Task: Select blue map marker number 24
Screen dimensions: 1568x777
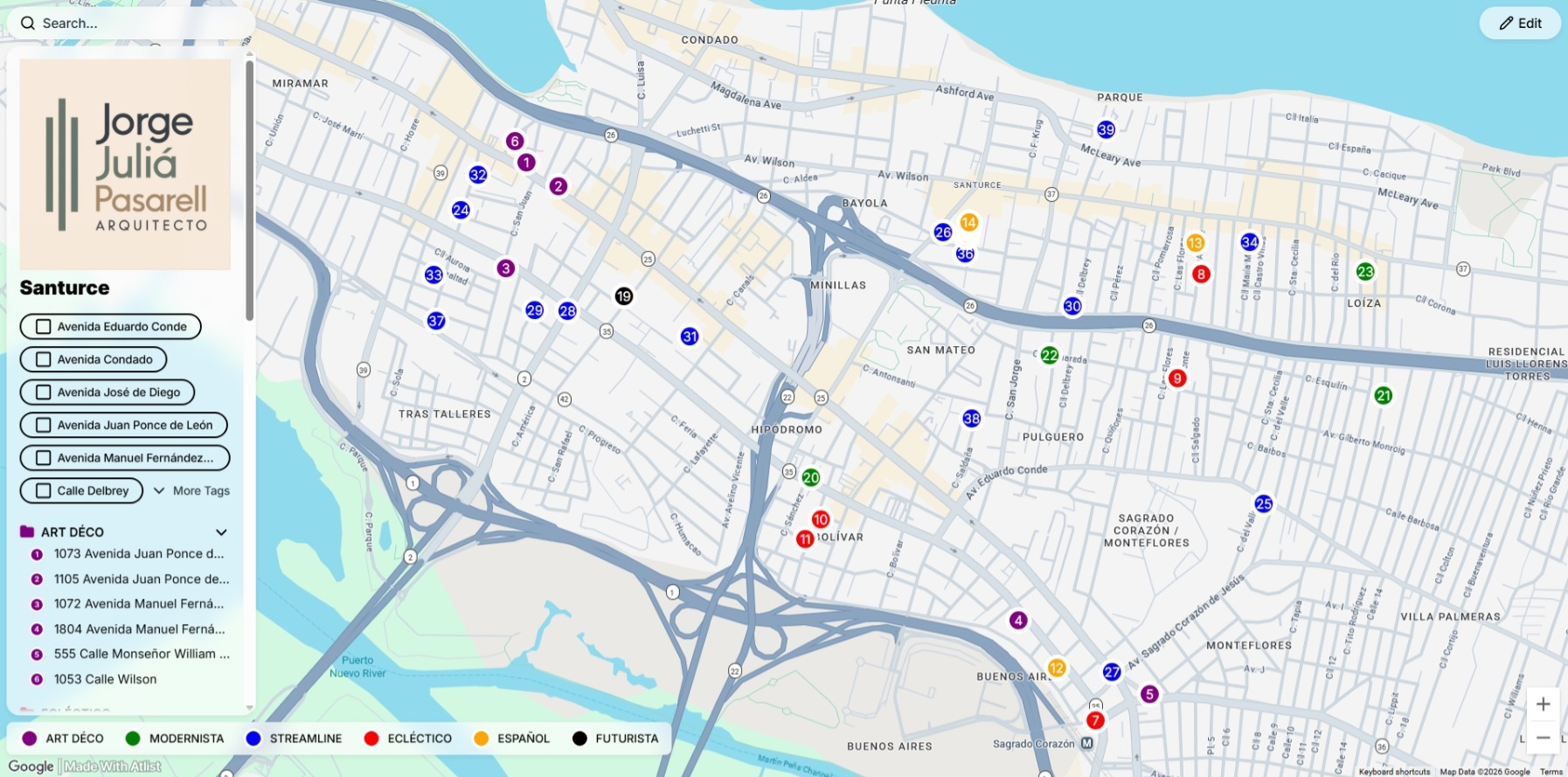Action: click(461, 210)
